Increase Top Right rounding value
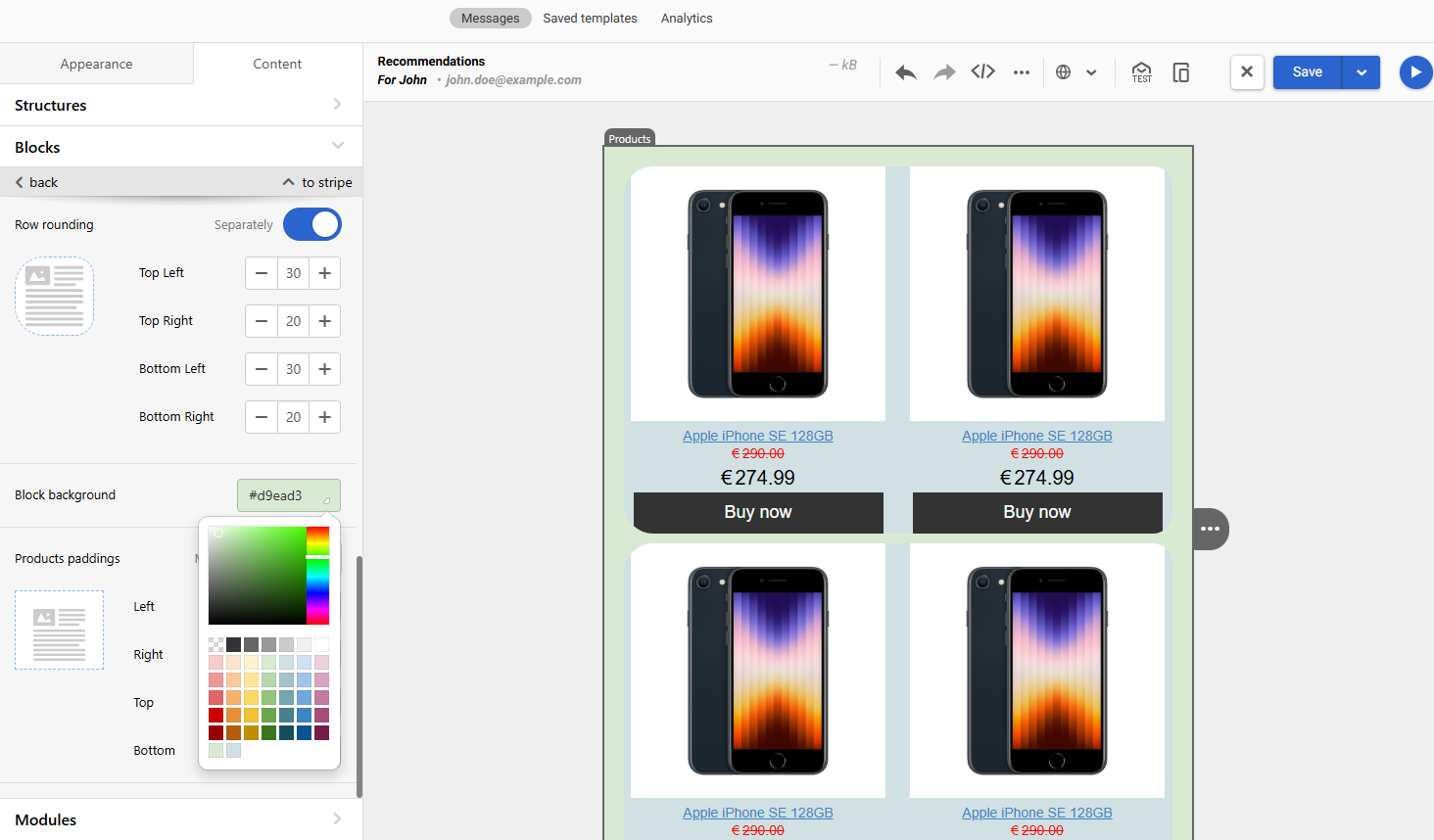The width and height of the screenshot is (1434, 840). (325, 321)
